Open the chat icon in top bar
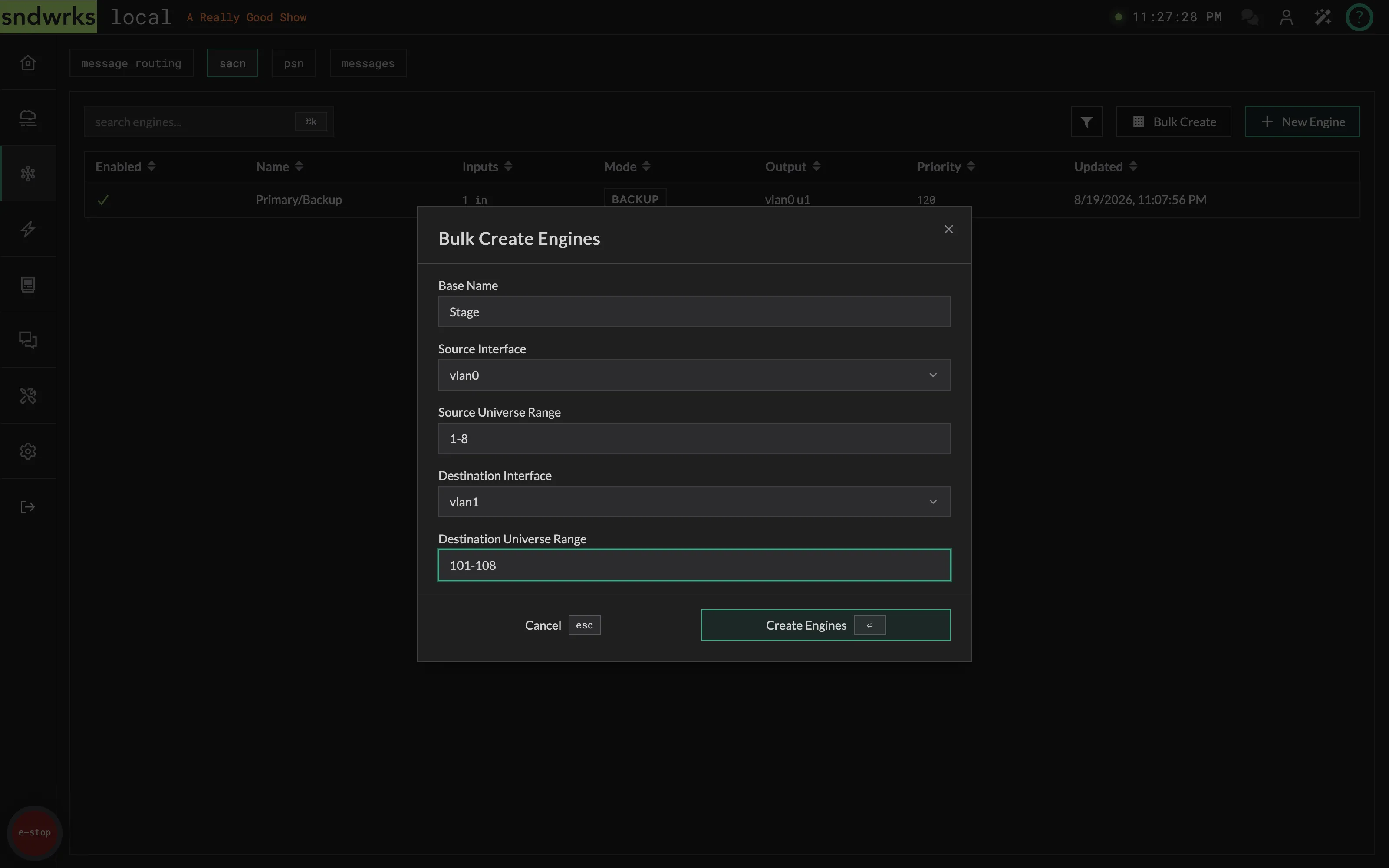Image resolution: width=1389 pixels, height=868 pixels. coord(1250,16)
